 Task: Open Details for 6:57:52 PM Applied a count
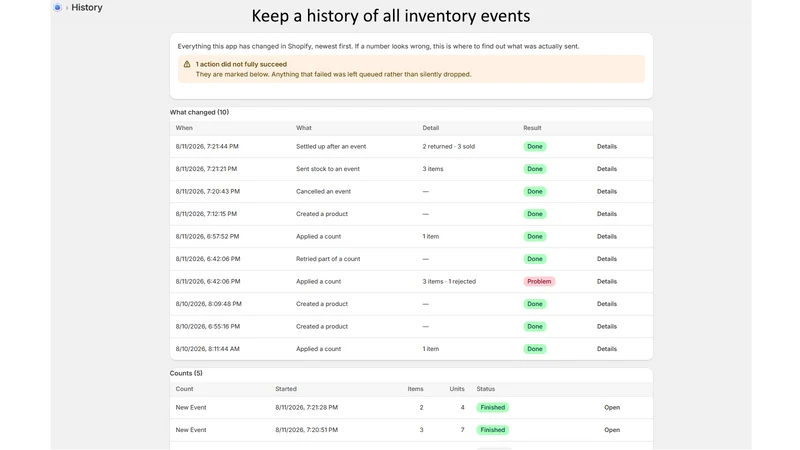pos(607,236)
